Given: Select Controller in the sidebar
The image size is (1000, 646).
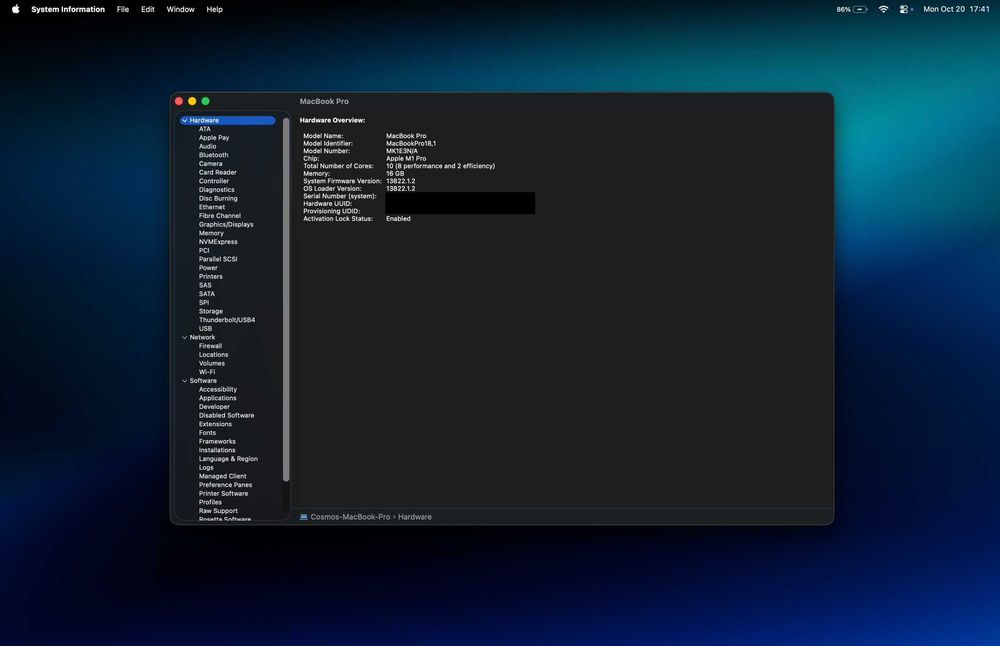Looking at the screenshot, I should tap(214, 181).
